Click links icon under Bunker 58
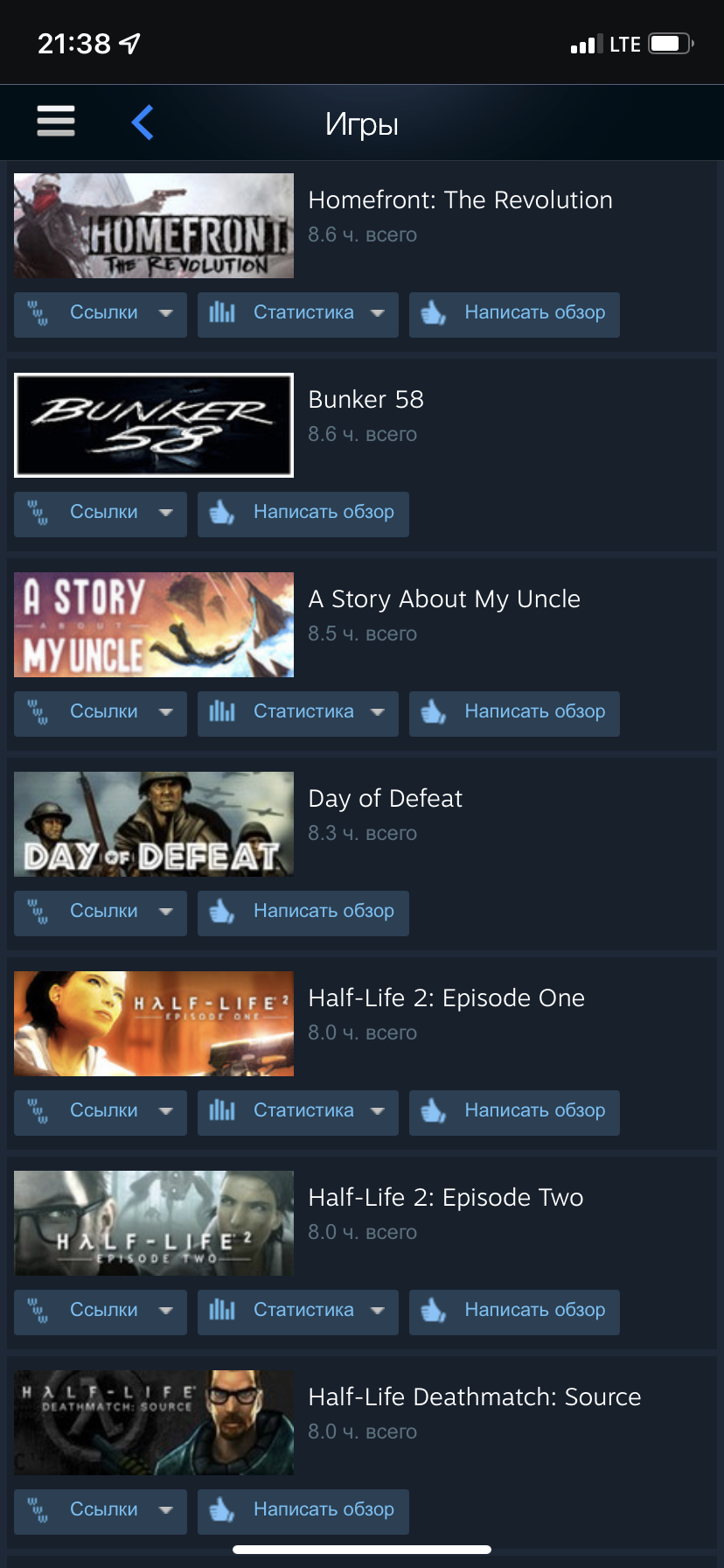This screenshot has height=1568, width=724. tap(38, 512)
